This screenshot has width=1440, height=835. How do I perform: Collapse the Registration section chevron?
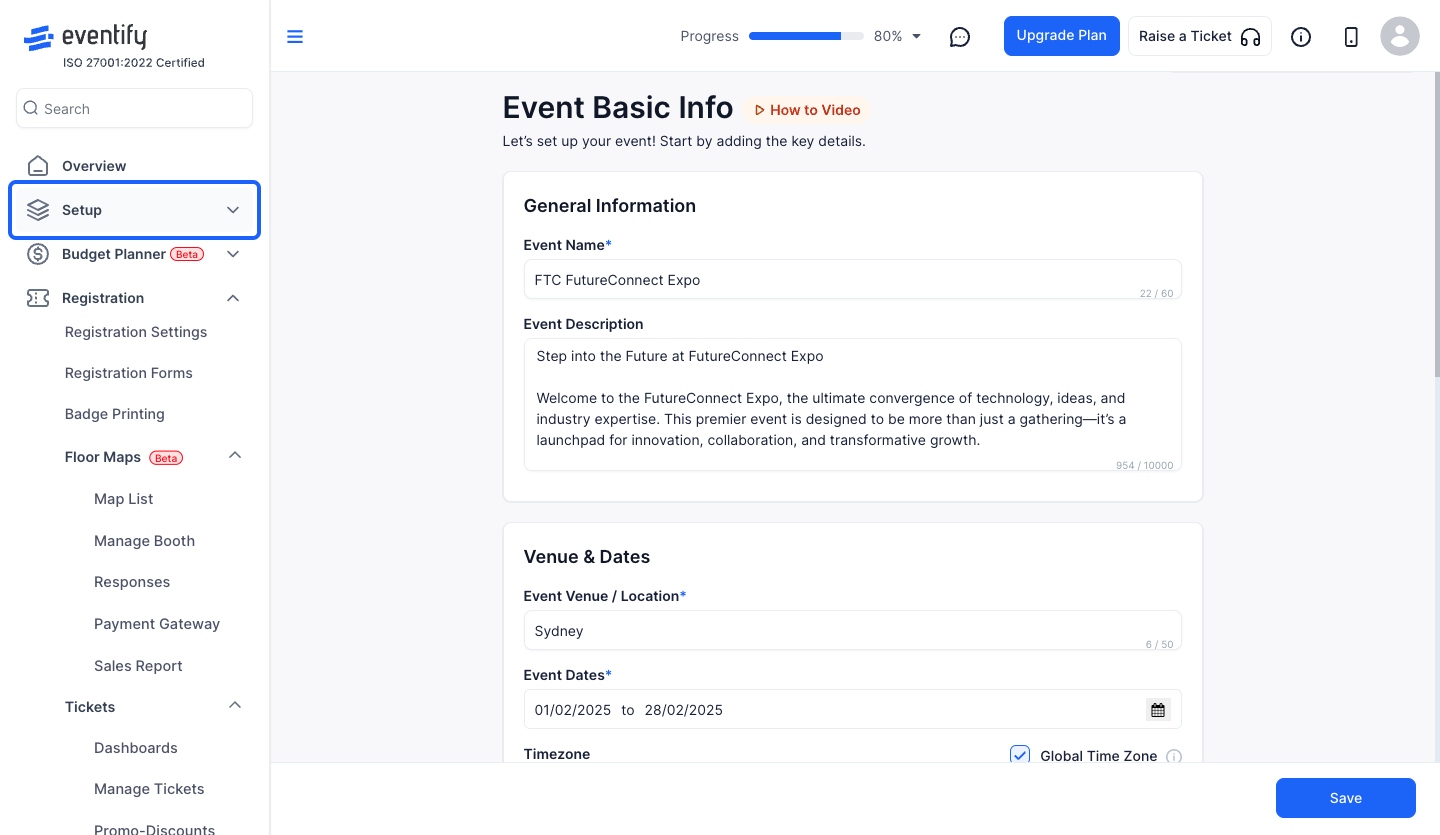pos(233,298)
